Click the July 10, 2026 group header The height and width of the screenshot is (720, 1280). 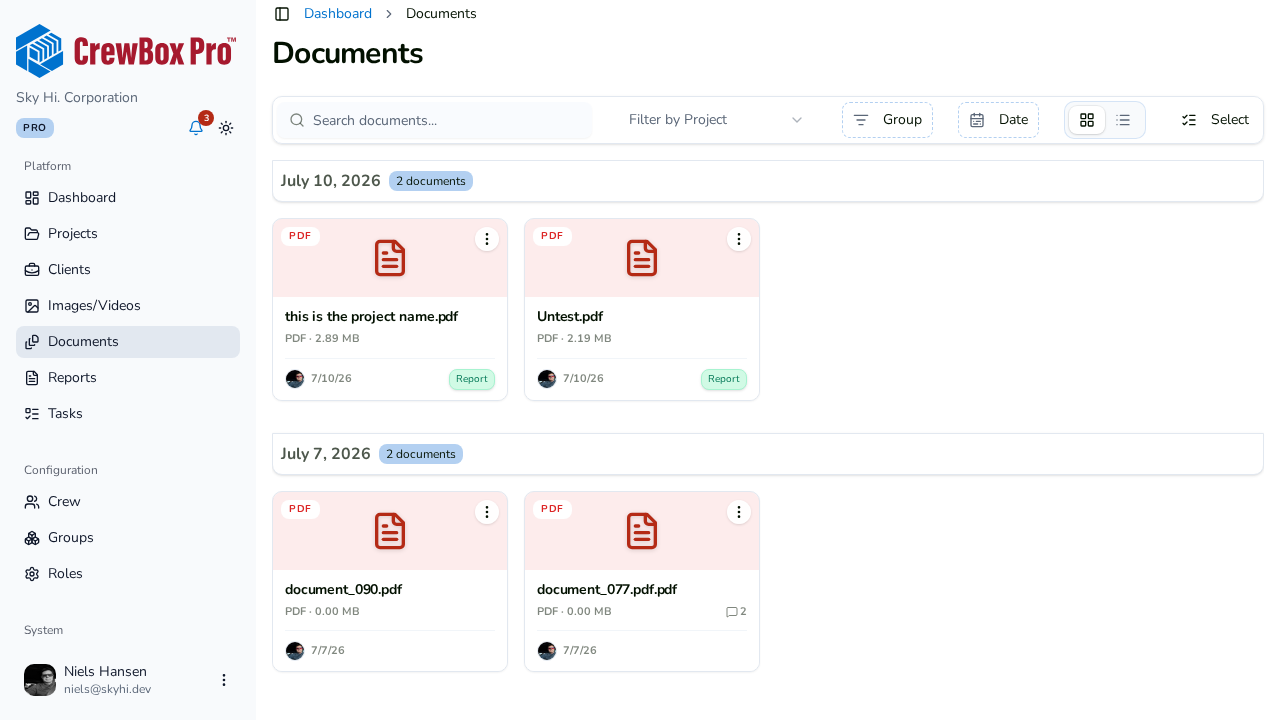point(768,181)
